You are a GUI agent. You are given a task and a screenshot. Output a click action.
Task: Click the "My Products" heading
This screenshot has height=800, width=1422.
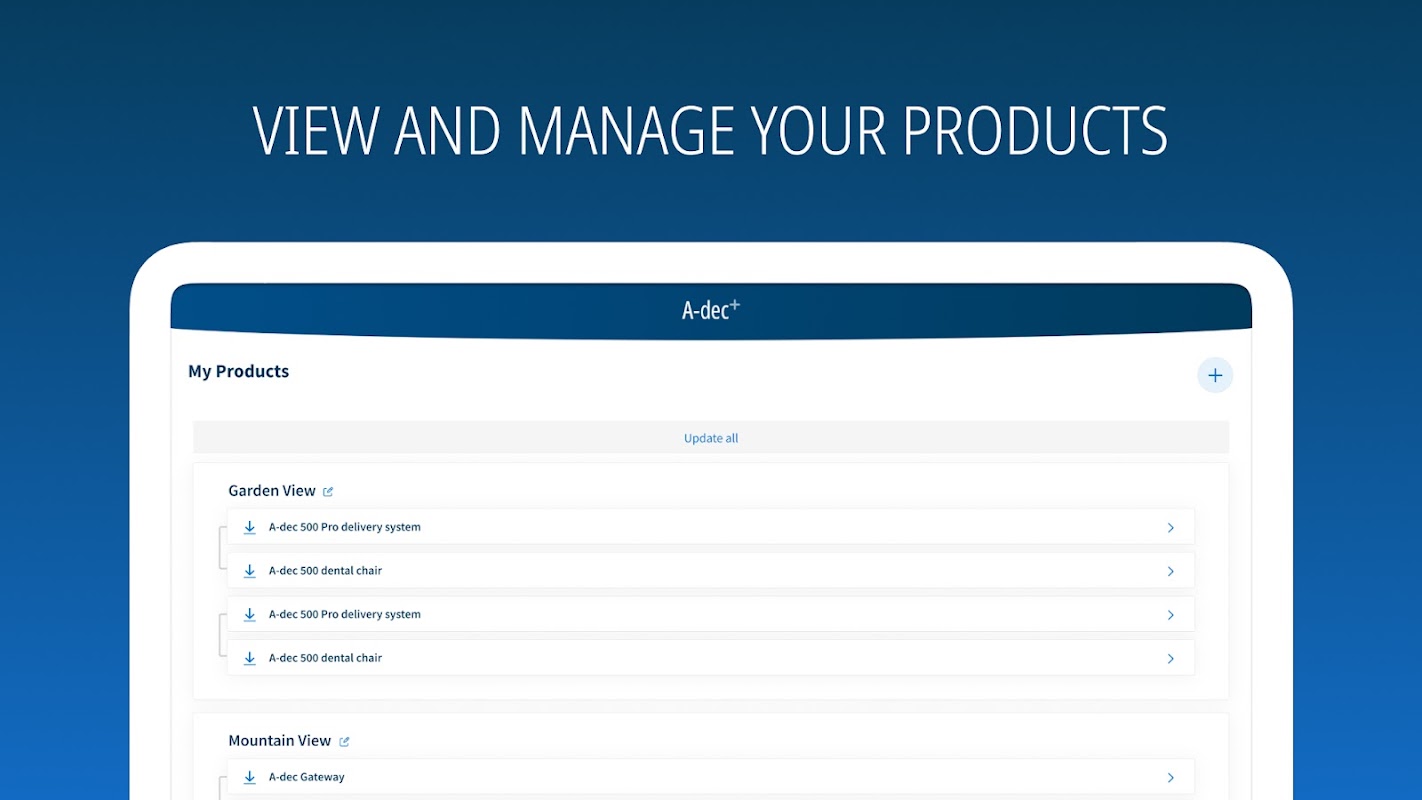click(x=239, y=371)
